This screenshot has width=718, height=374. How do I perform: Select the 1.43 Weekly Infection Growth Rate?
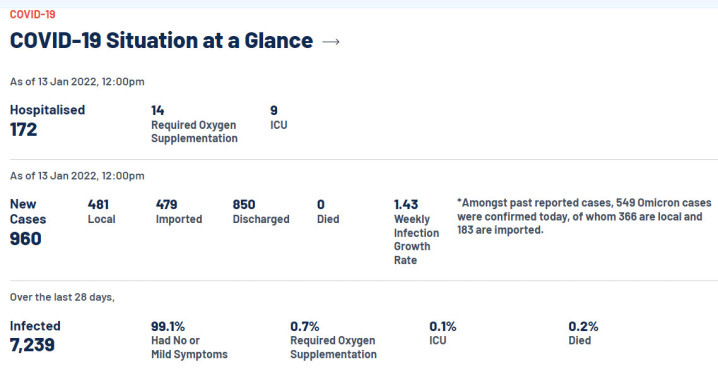point(416,232)
